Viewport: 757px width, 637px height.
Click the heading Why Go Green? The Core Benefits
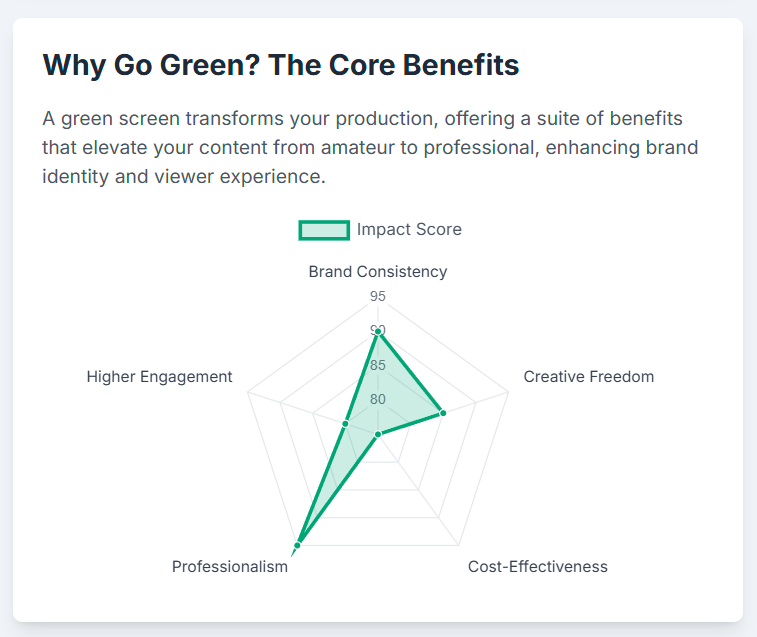(281, 65)
